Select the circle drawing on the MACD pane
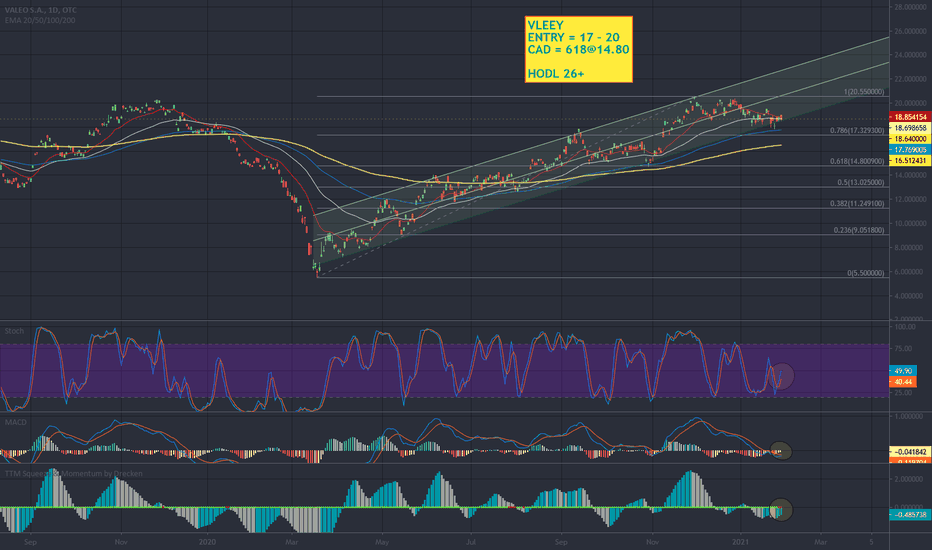The height and width of the screenshot is (550, 932). click(781, 451)
